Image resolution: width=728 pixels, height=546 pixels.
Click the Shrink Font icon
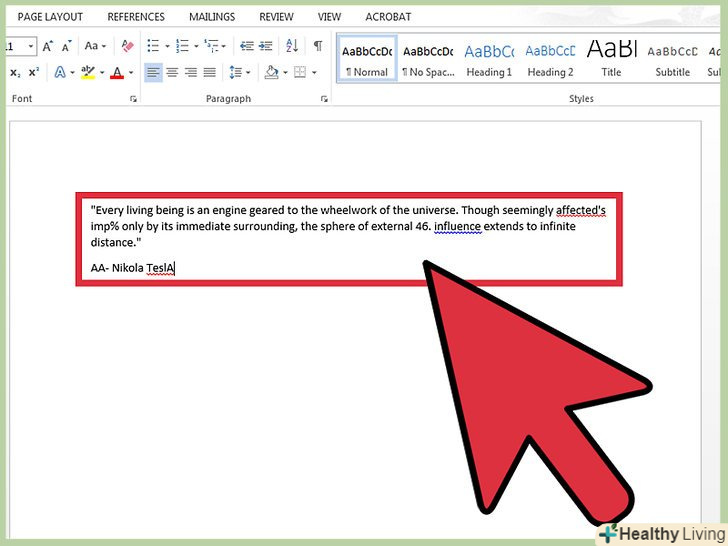point(66,46)
